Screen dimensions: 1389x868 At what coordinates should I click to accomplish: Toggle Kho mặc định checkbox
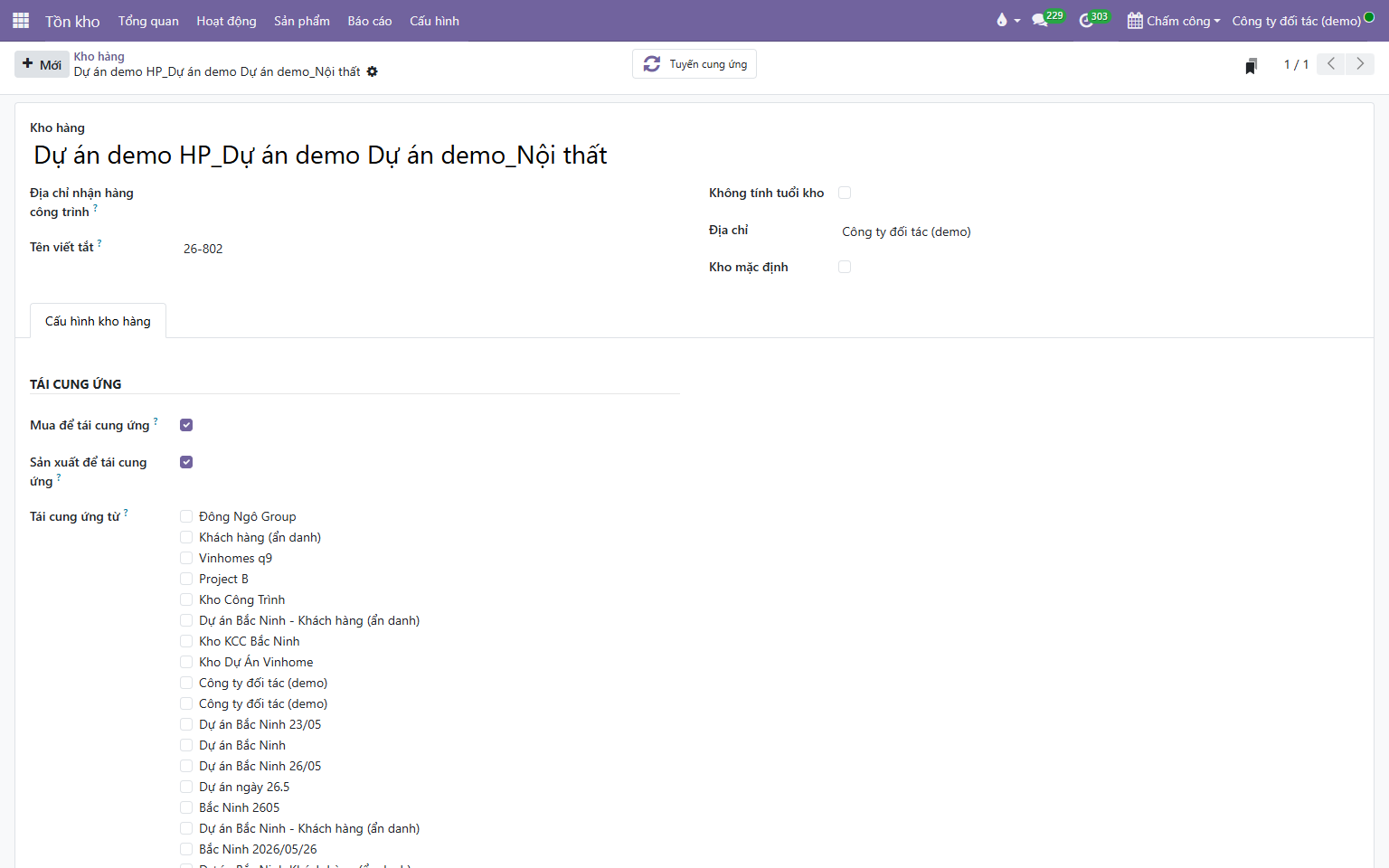click(845, 267)
